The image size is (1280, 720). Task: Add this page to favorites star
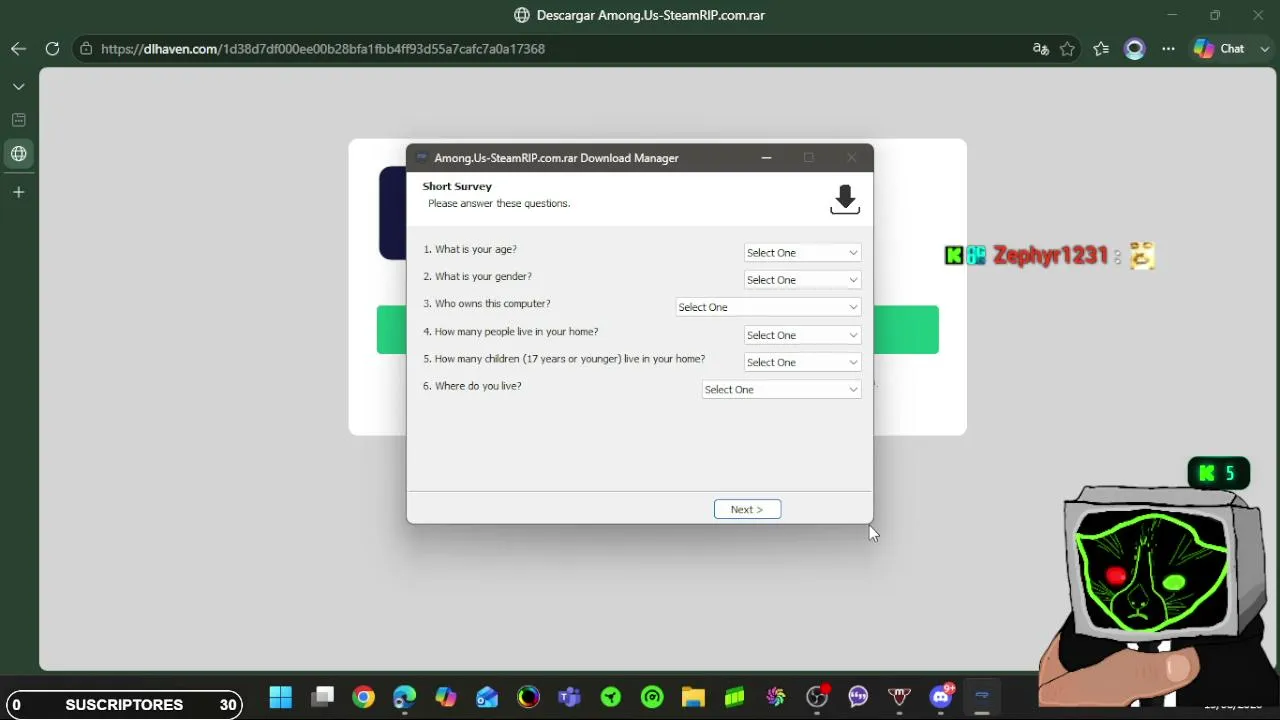(x=1068, y=48)
